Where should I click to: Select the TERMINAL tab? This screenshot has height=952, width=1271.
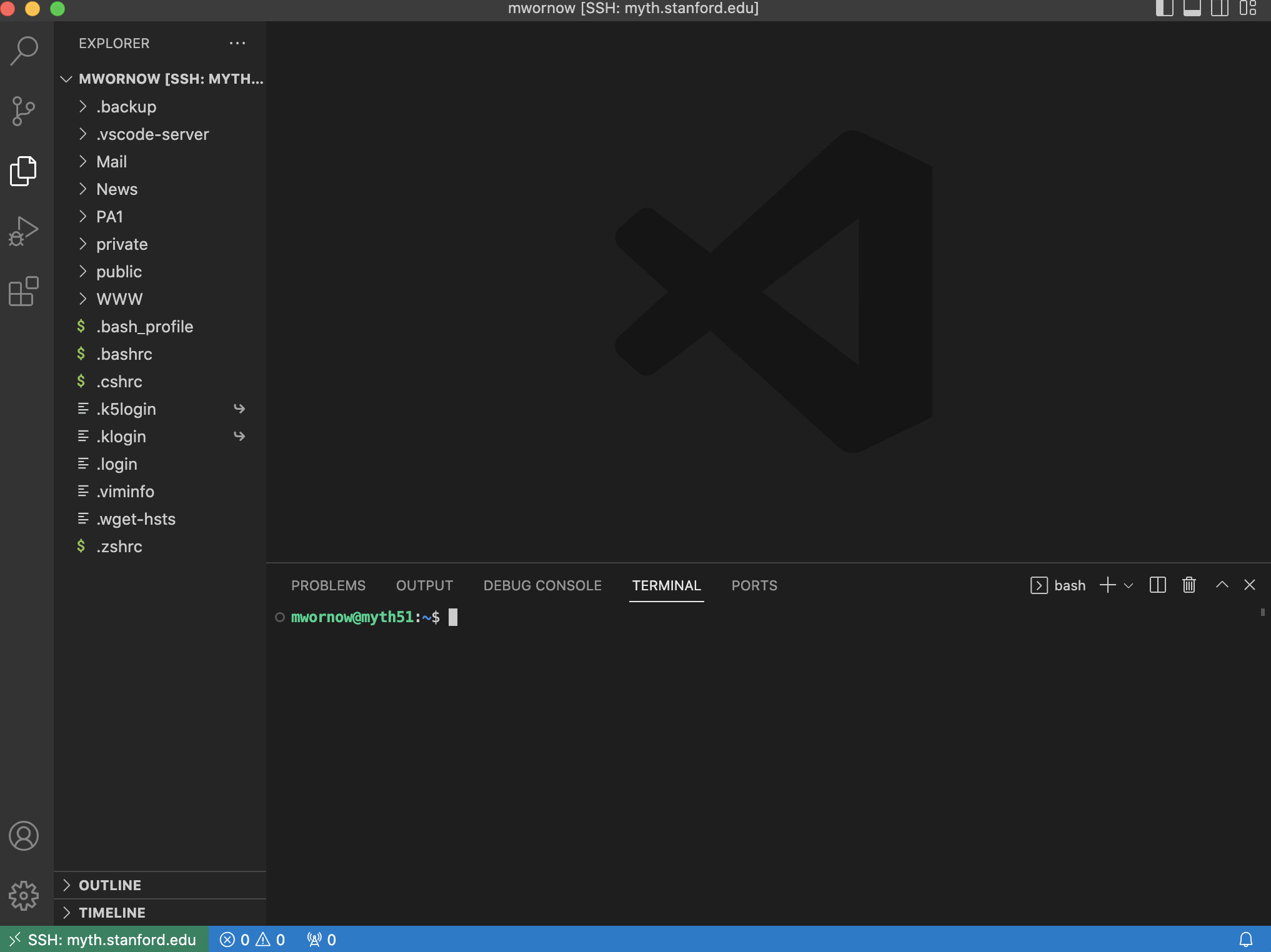[666, 585]
